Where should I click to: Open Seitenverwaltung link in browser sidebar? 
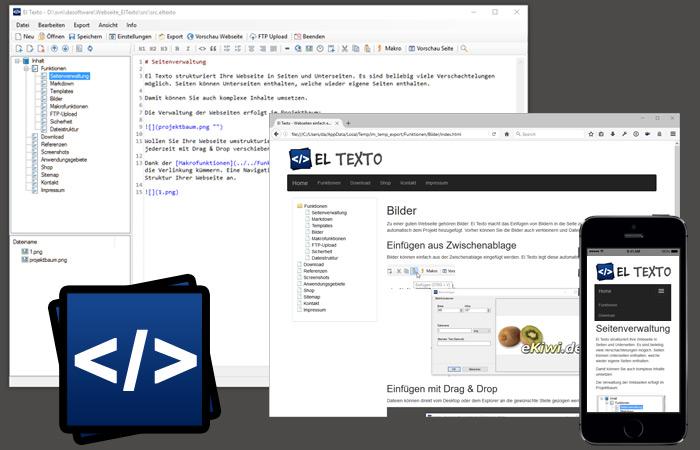click(x=329, y=213)
